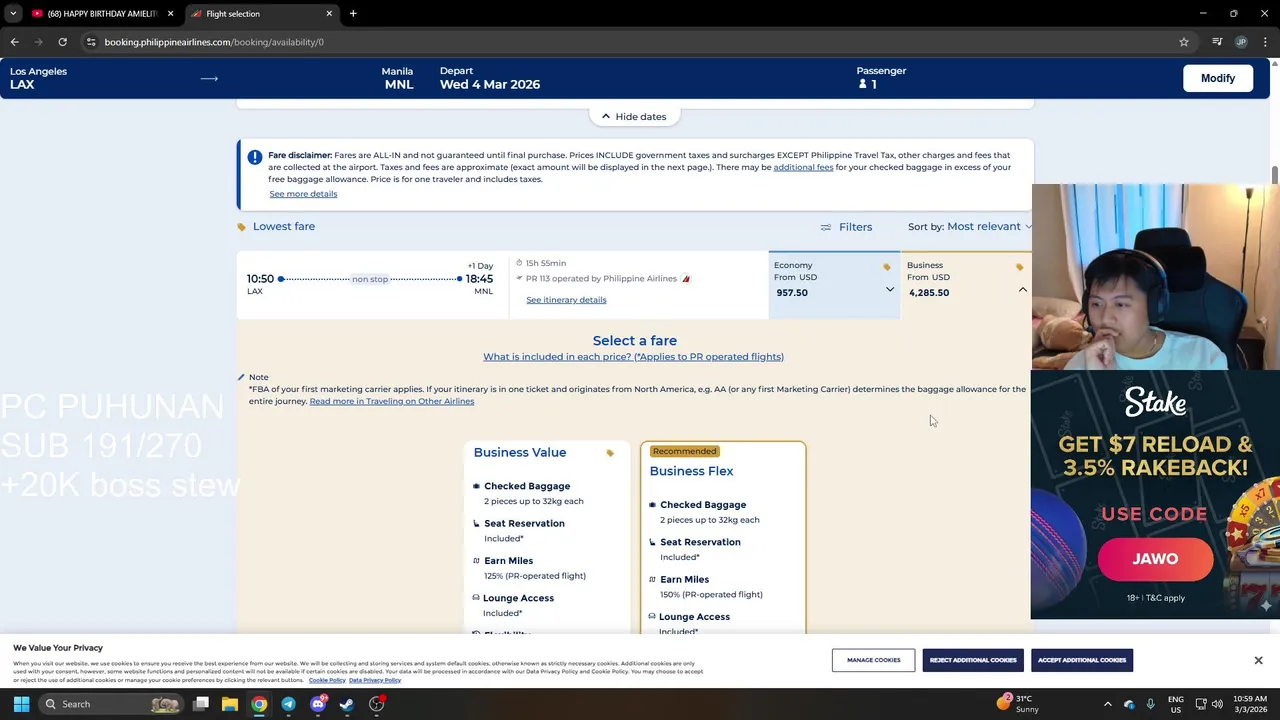Click the JAWO code button in Stake ad

point(1155,559)
